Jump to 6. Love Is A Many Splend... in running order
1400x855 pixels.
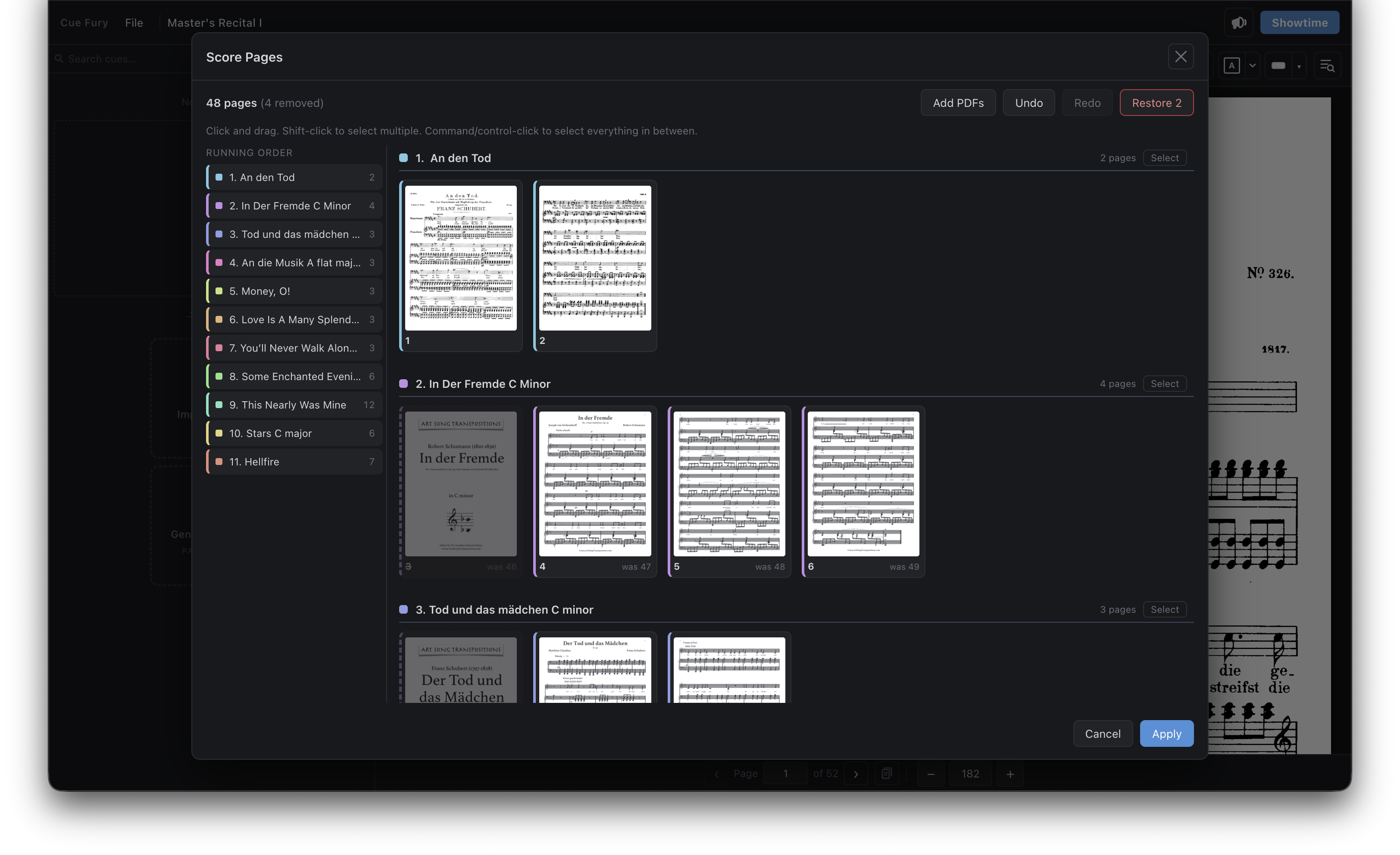(x=294, y=319)
